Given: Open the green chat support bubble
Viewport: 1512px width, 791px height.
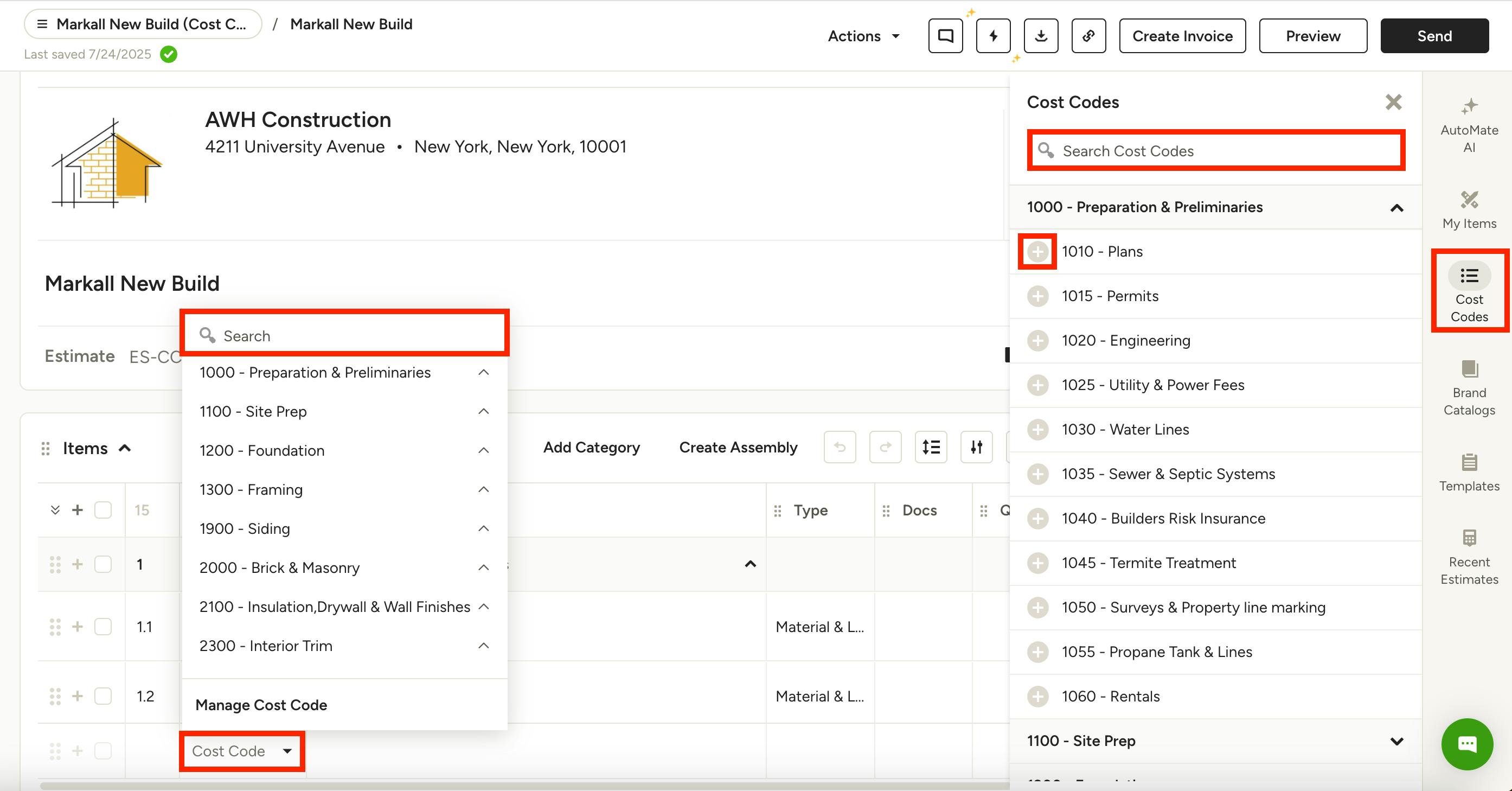Looking at the screenshot, I should pos(1467,743).
